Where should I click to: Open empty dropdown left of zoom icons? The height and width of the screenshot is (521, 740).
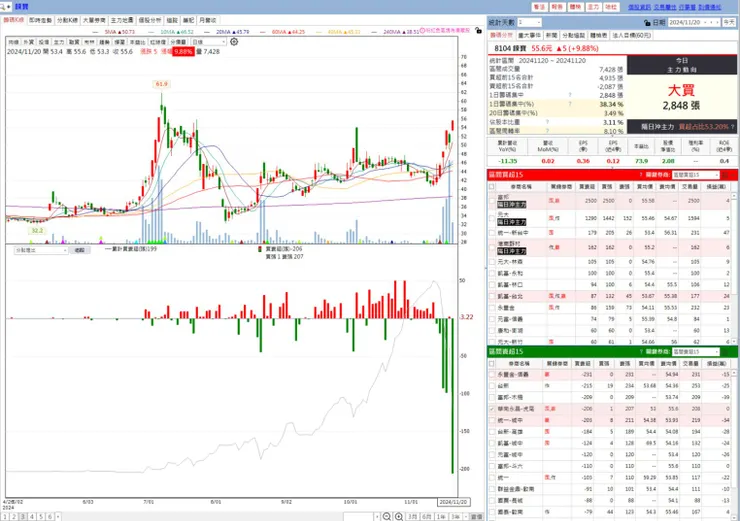362,517
